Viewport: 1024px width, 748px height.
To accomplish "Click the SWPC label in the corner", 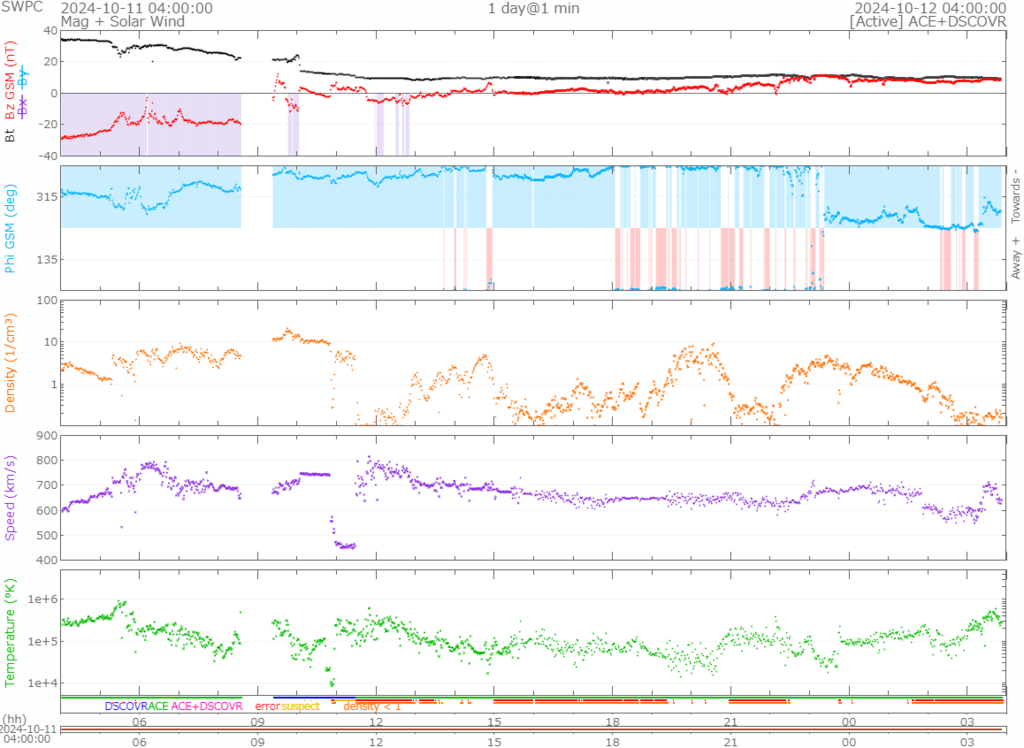I will click(24, 8).
